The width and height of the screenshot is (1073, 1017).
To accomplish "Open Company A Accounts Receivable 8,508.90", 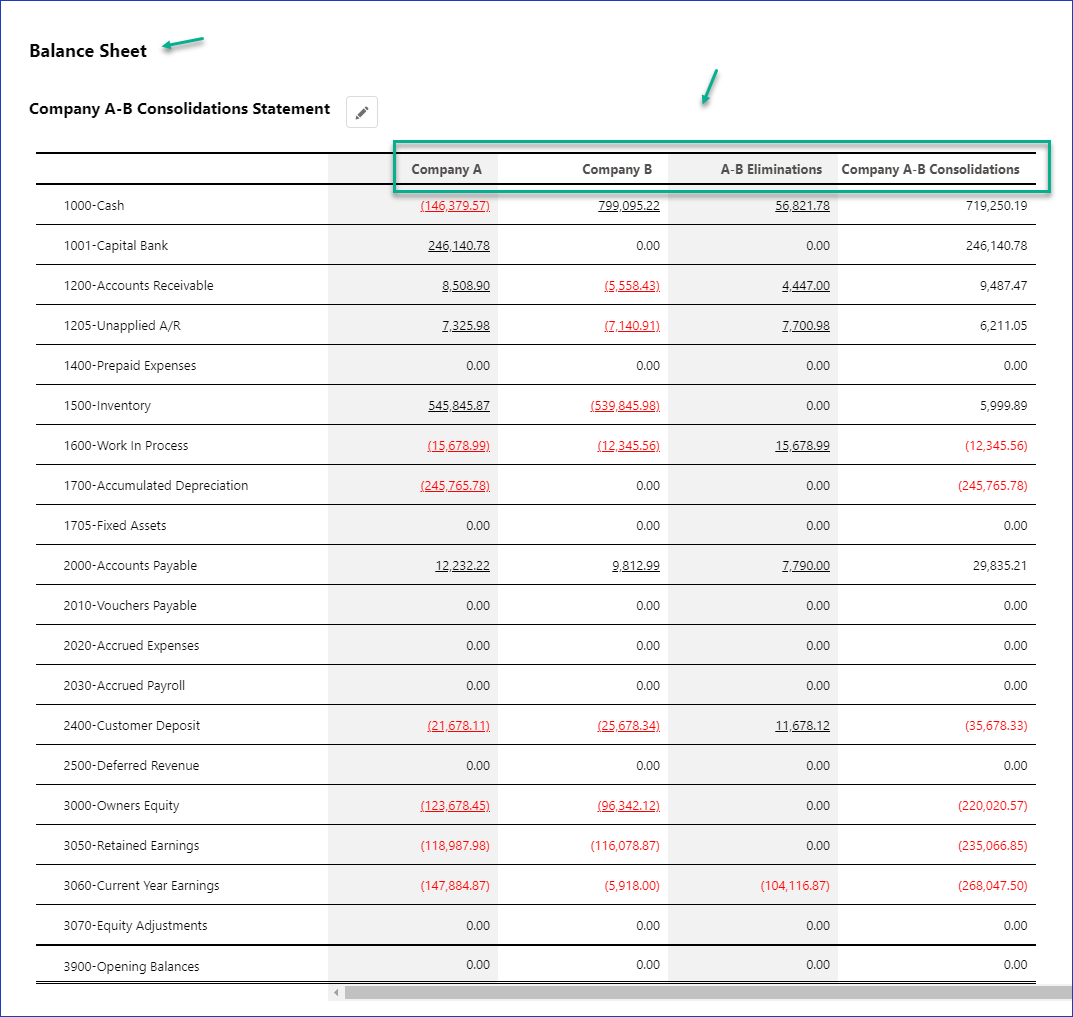I will point(465,286).
